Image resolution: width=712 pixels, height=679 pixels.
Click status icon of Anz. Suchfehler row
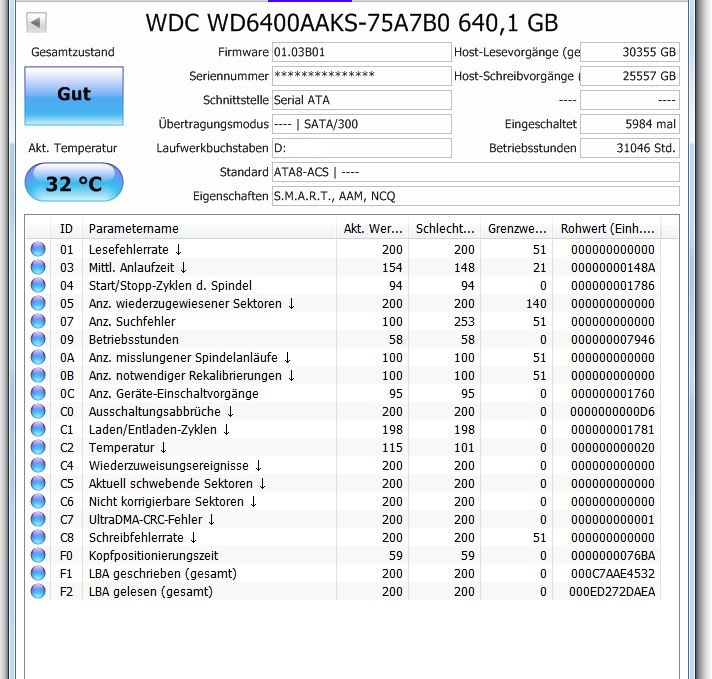tap(38, 321)
